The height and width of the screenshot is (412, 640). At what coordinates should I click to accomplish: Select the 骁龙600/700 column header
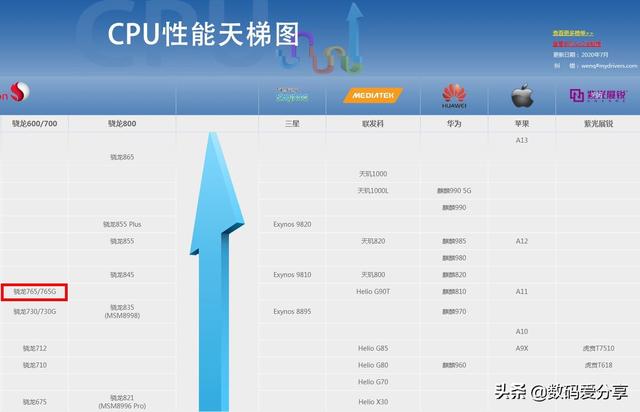(x=34, y=124)
